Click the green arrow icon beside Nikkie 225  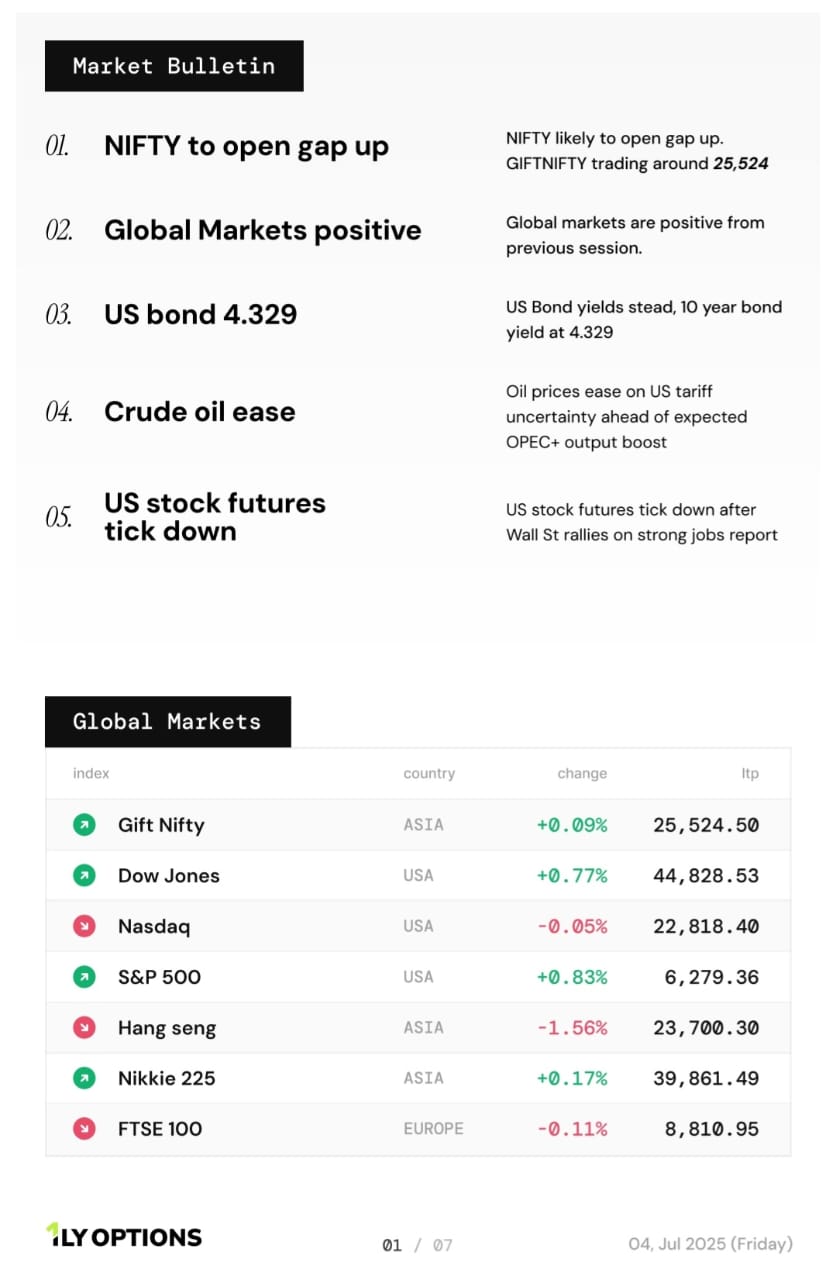point(84,1078)
